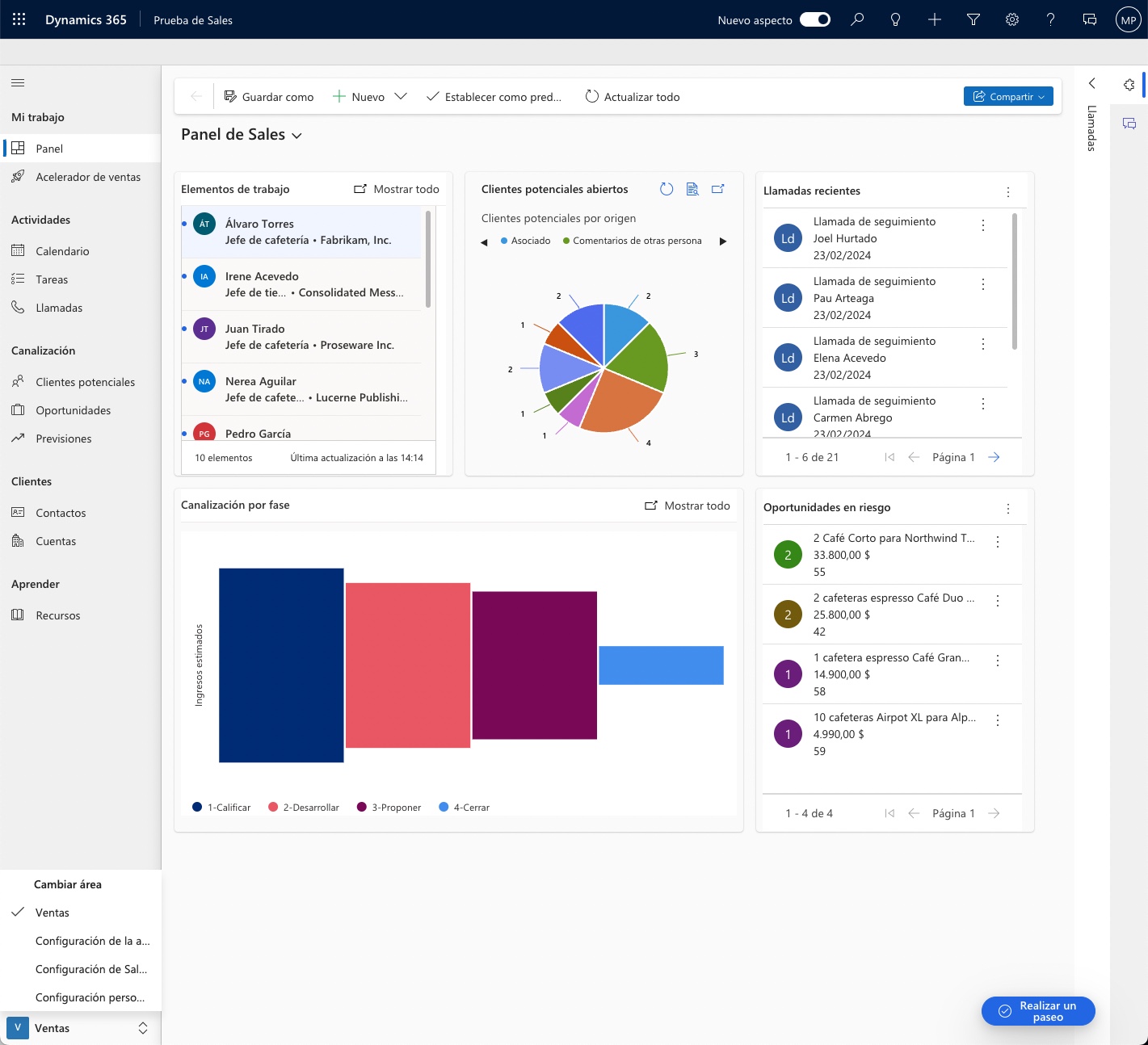Open the lightbulb assistant icon
Image resolution: width=1148 pixels, height=1045 pixels.
point(895,19)
